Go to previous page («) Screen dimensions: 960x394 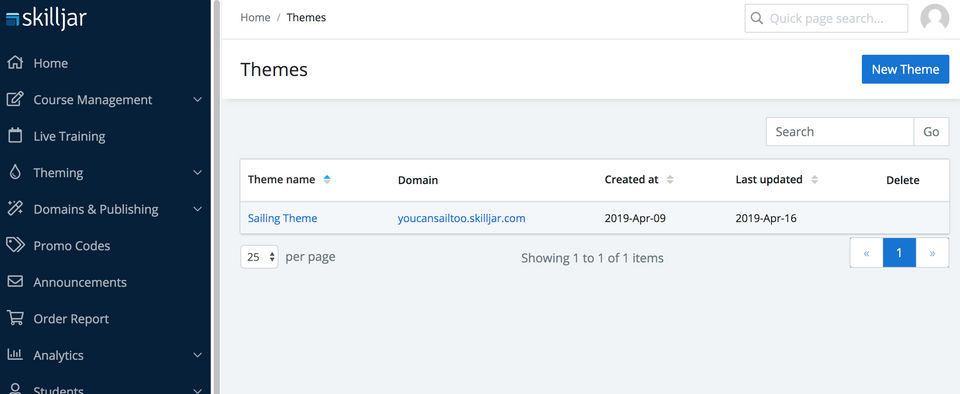click(866, 253)
